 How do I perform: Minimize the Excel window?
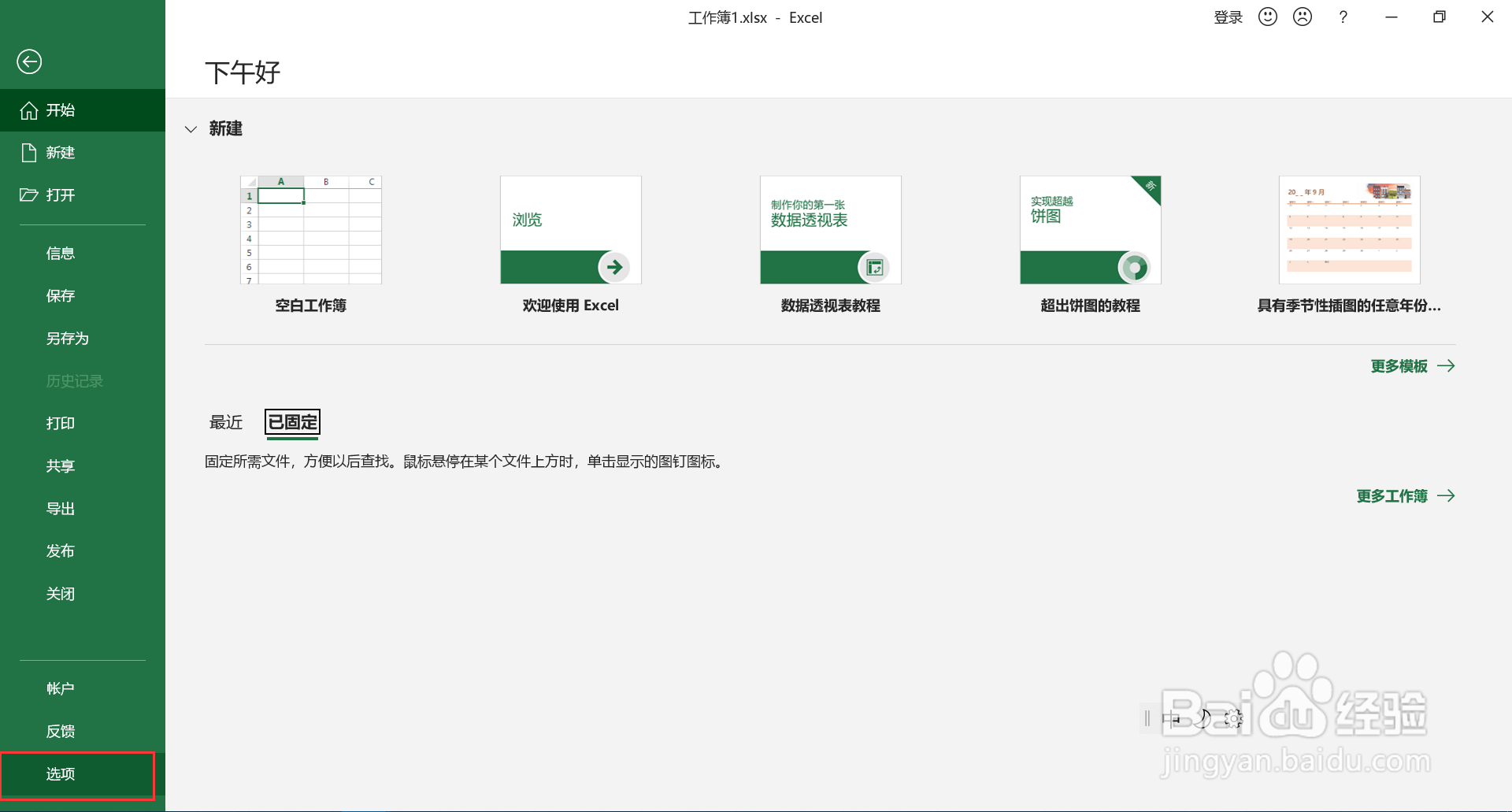[1392, 17]
